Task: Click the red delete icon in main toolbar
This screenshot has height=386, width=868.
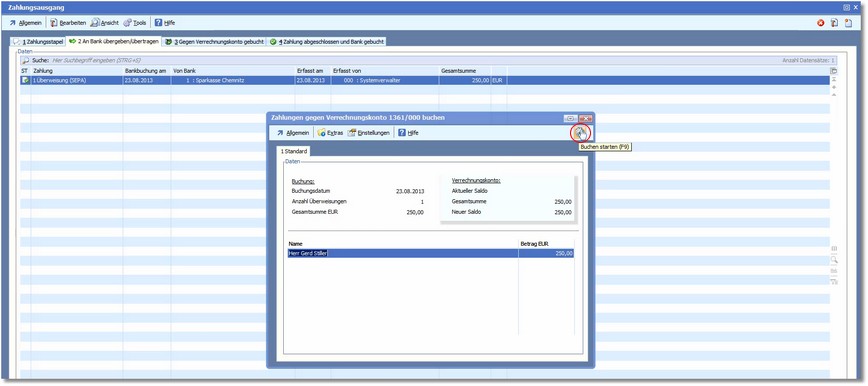Action: [x=821, y=23]
